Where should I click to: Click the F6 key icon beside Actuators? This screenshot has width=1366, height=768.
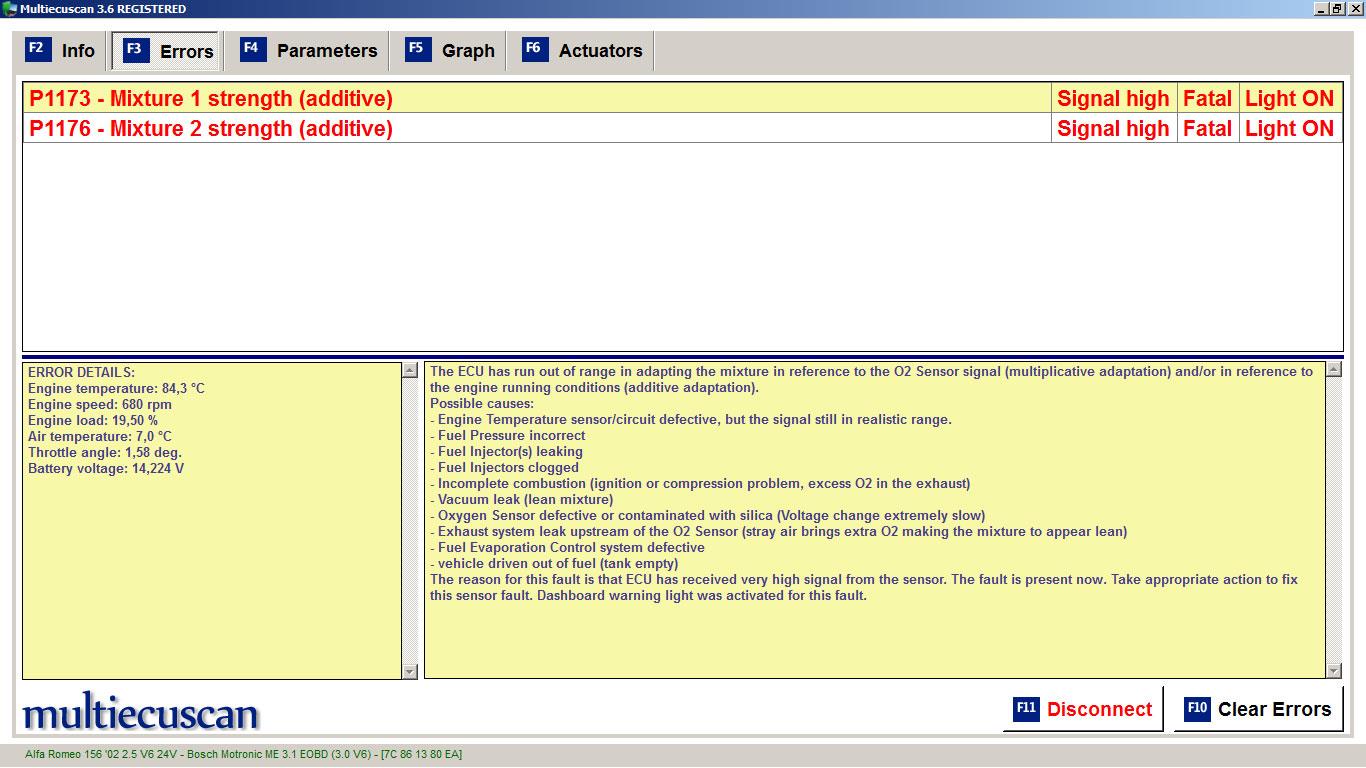tap(535, 49)
